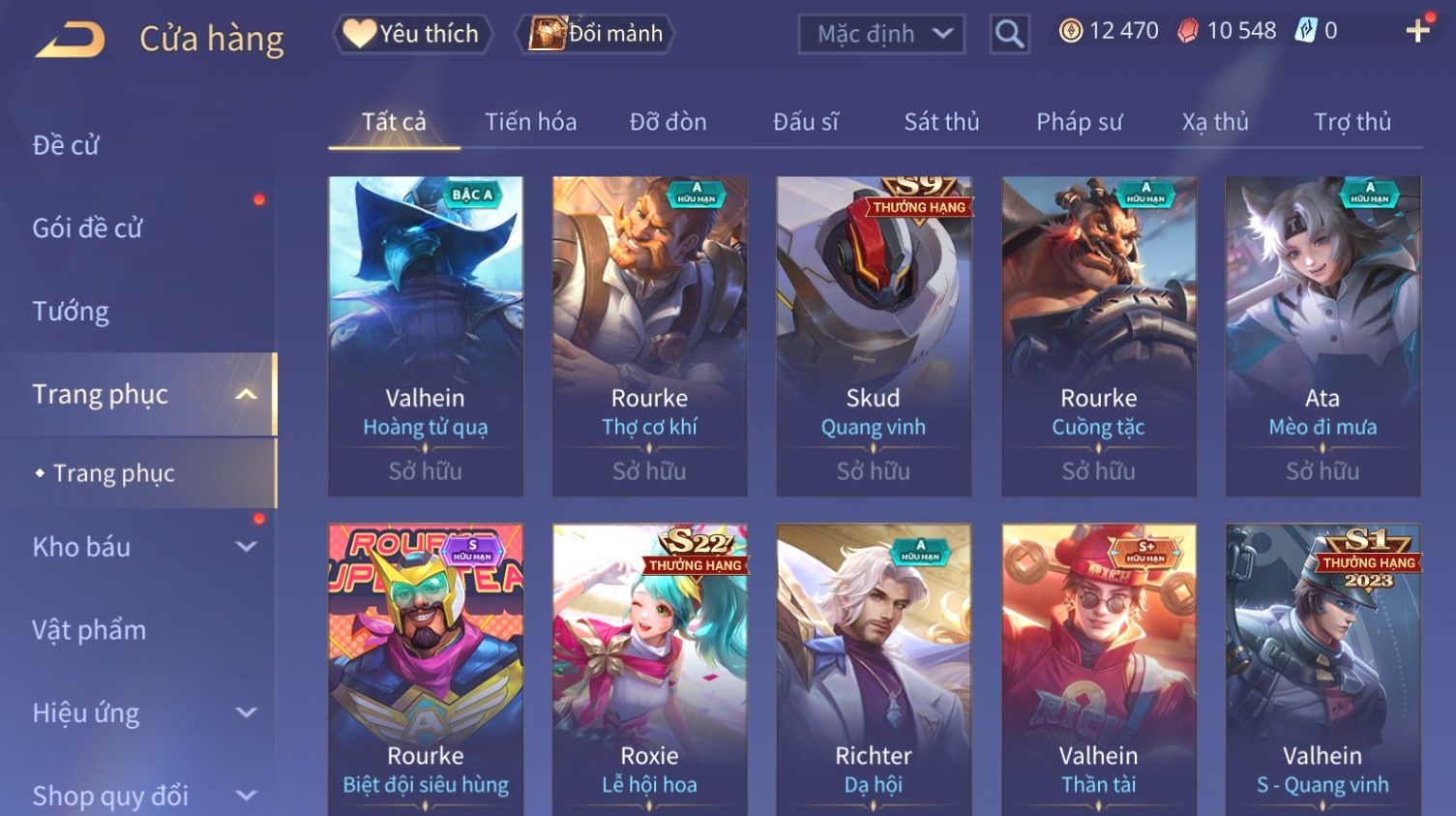Select Skud Quang vinh skin card
Viewport: 1456px width, 816px height.
(x=874, y=336)
